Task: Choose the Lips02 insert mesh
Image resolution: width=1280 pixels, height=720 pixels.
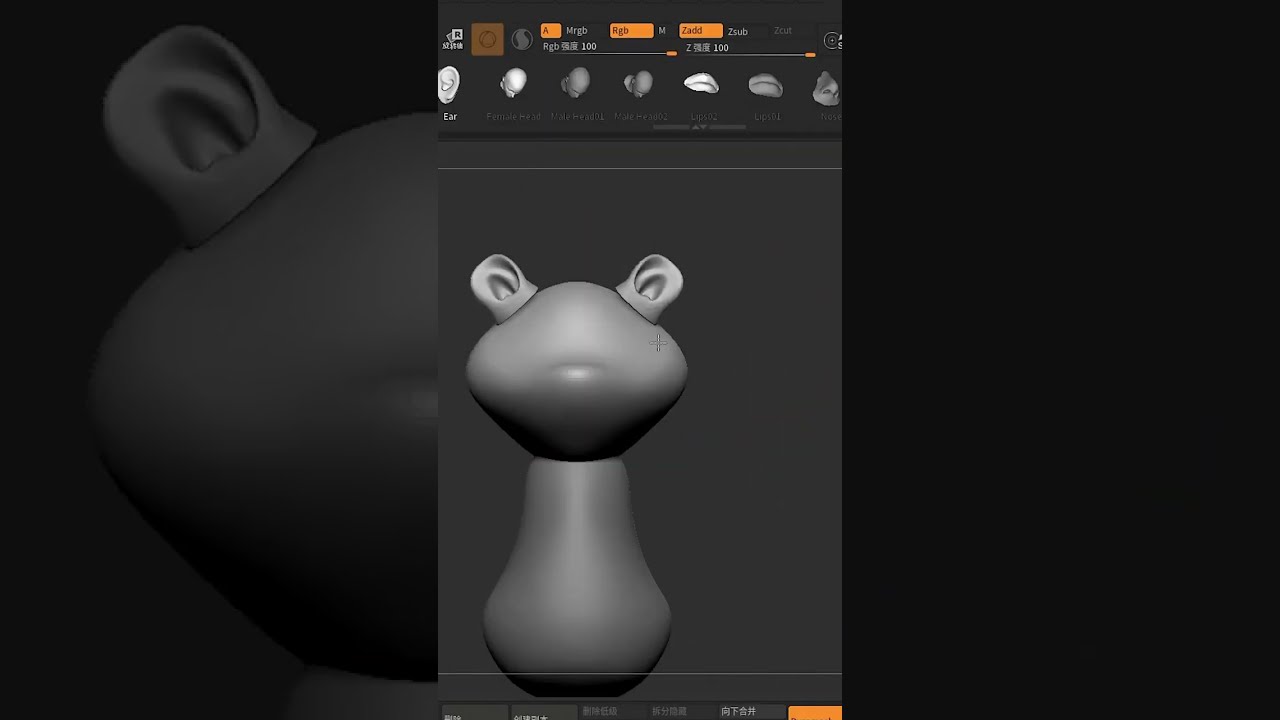Action: pos(701,84)
